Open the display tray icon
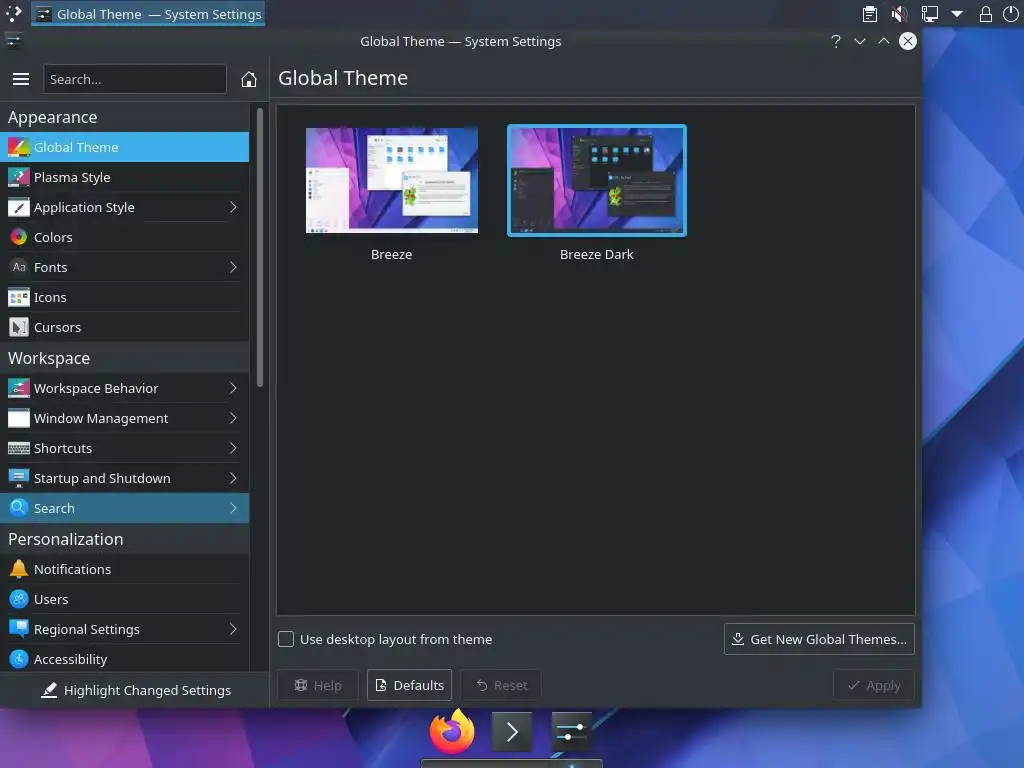This screenshot has width=1024, height=768. tap(929, 14)
